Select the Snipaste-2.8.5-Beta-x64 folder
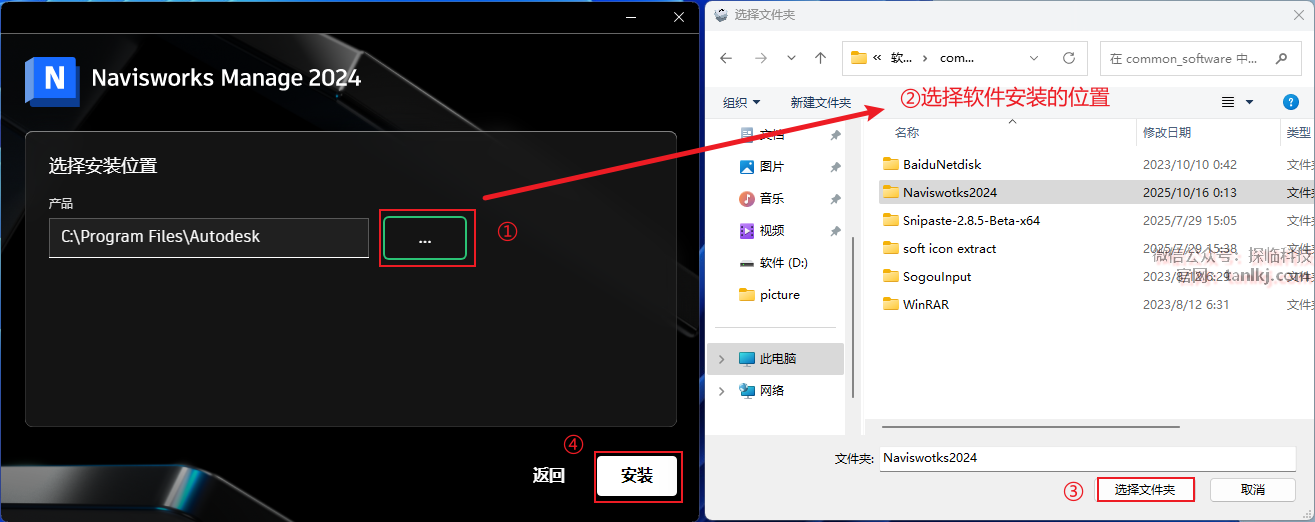Image resolution: width=1315 pixels, height=522 pixels. pos(971,220)
